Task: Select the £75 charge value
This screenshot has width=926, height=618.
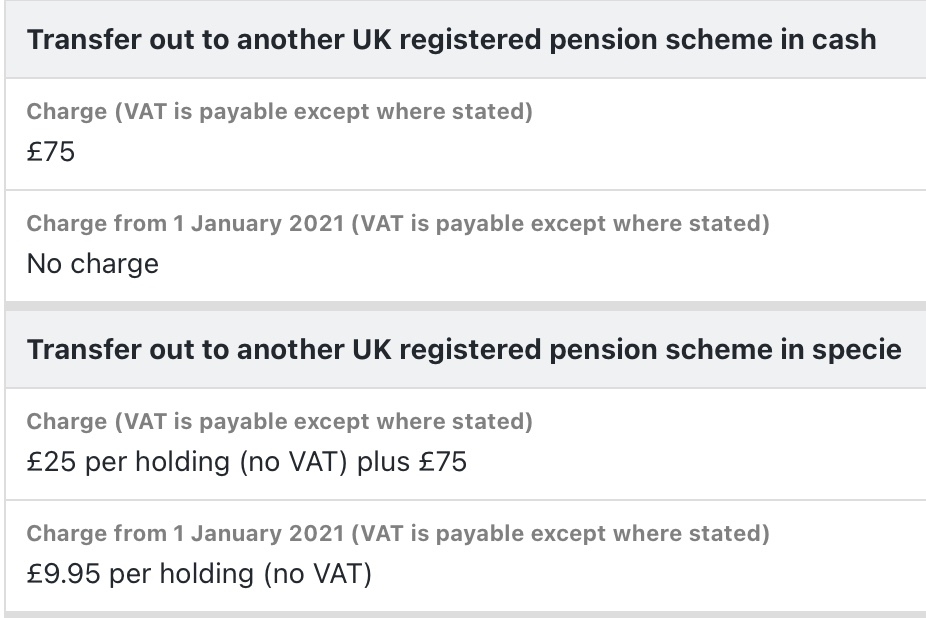Action: pos(51,152)
